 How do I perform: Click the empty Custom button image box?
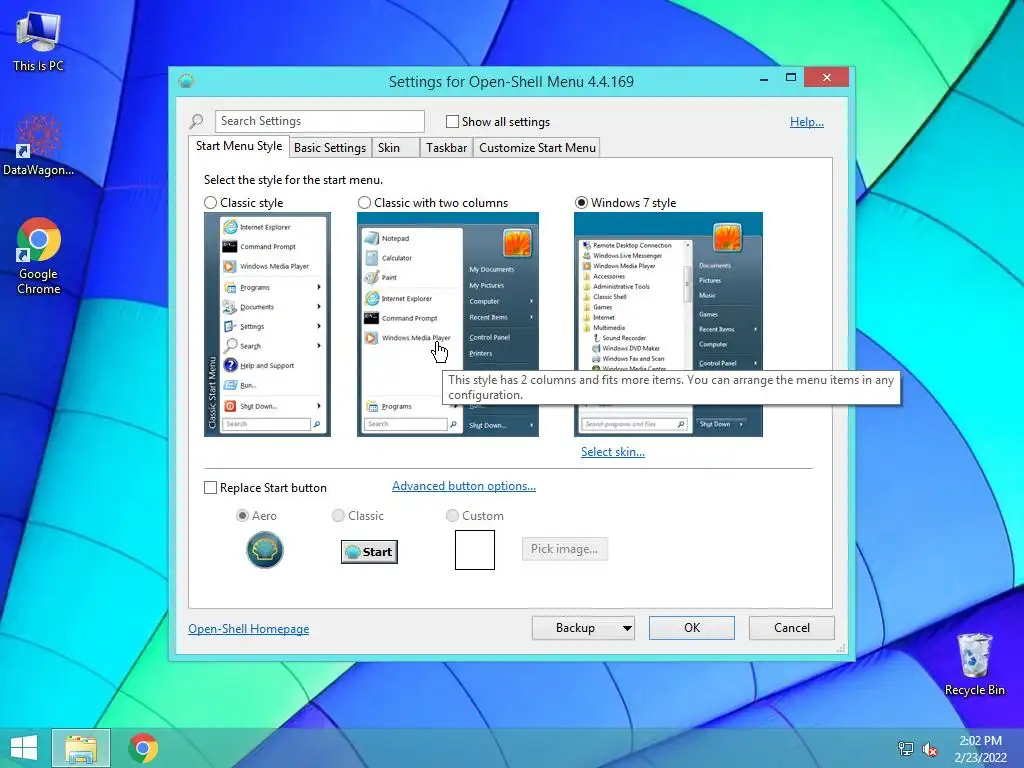(475, 550)
